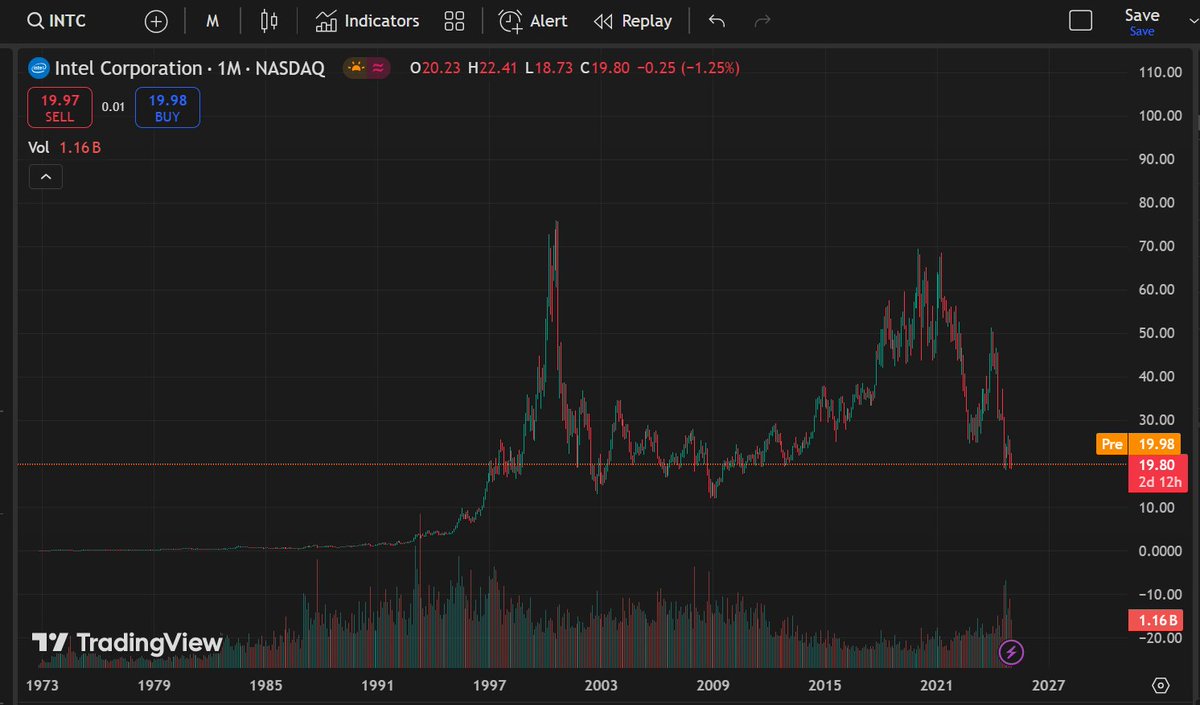Click the C19.80 close value in header
Screen dimensions: 1200x705
pyautogui.click(x=606, y=68)
